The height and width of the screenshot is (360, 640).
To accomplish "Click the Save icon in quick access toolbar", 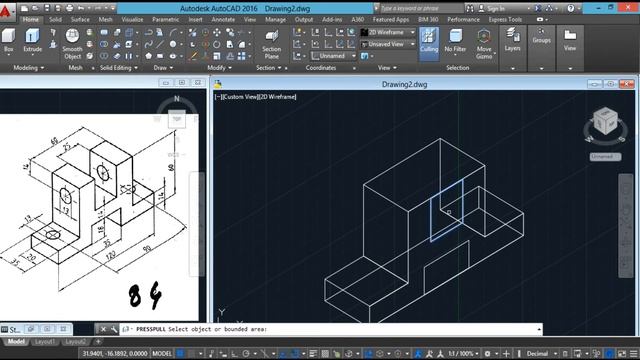I will tap(47, 8).
